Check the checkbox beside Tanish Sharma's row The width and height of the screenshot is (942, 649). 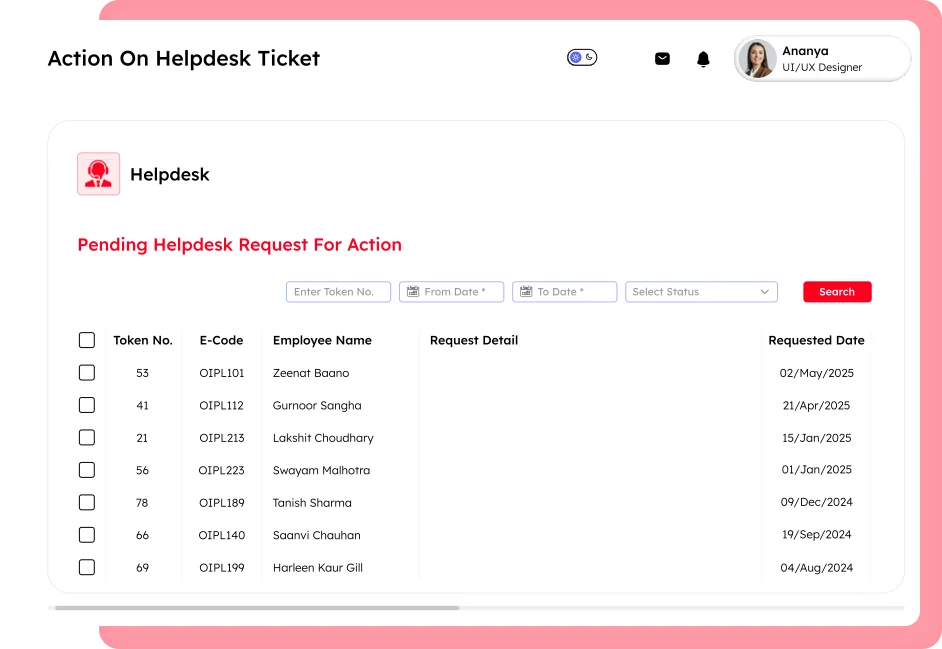(x=86, y=502)
